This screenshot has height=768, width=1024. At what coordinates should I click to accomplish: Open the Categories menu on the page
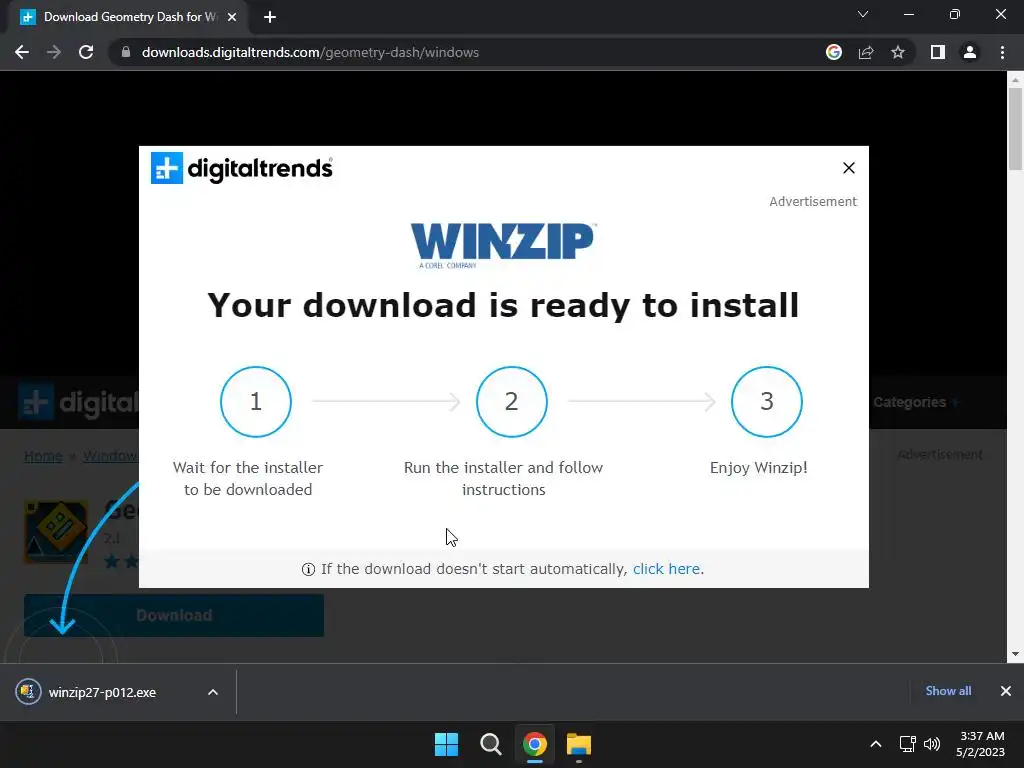[x=916, y=402]
